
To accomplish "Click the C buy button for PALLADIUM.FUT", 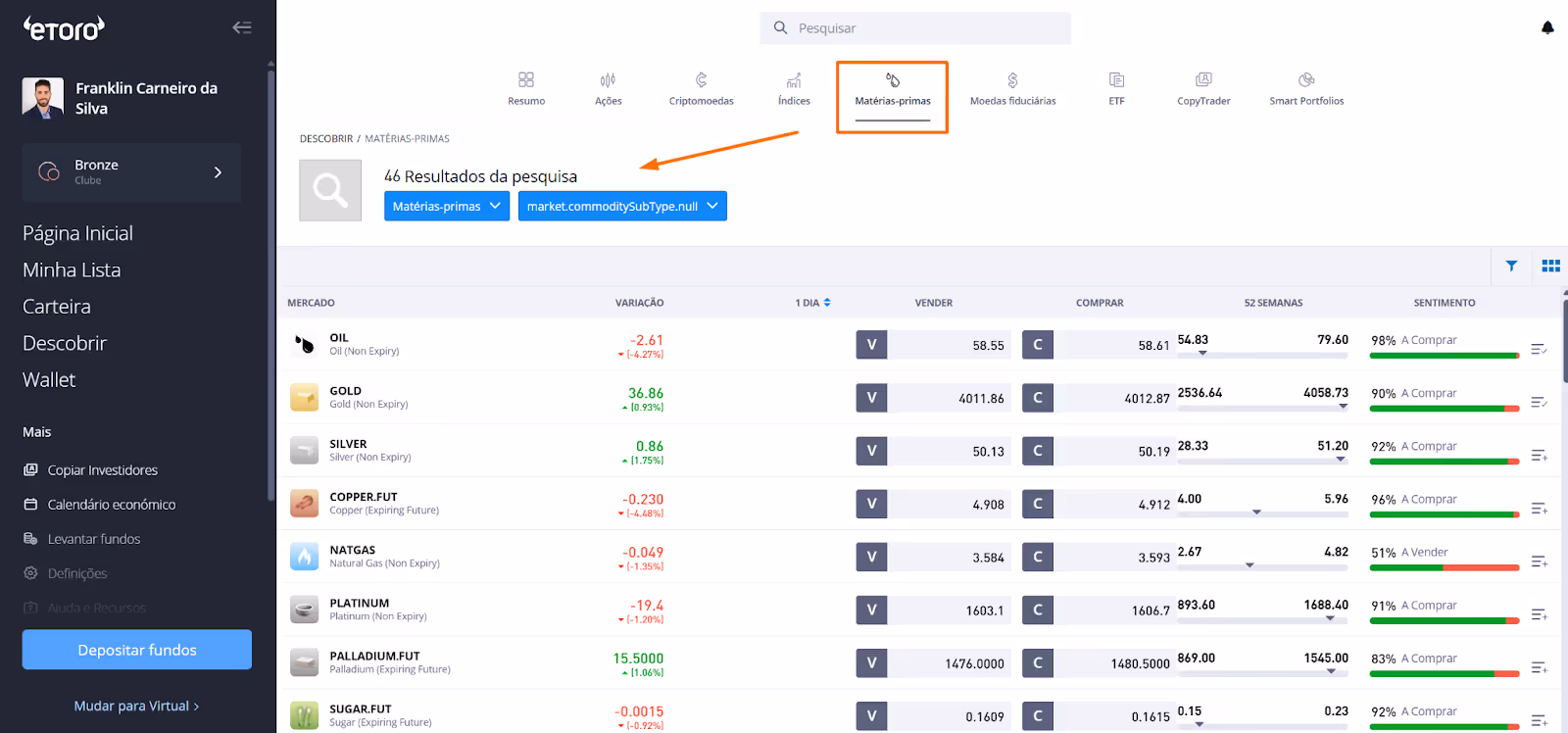I will 1038,662.
